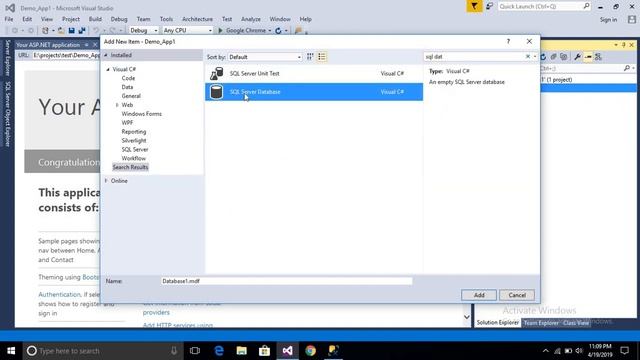This screenshot has width=640, height=360.
Task: Open the search box history dropdown arrow
Action: tap(535, 57)
